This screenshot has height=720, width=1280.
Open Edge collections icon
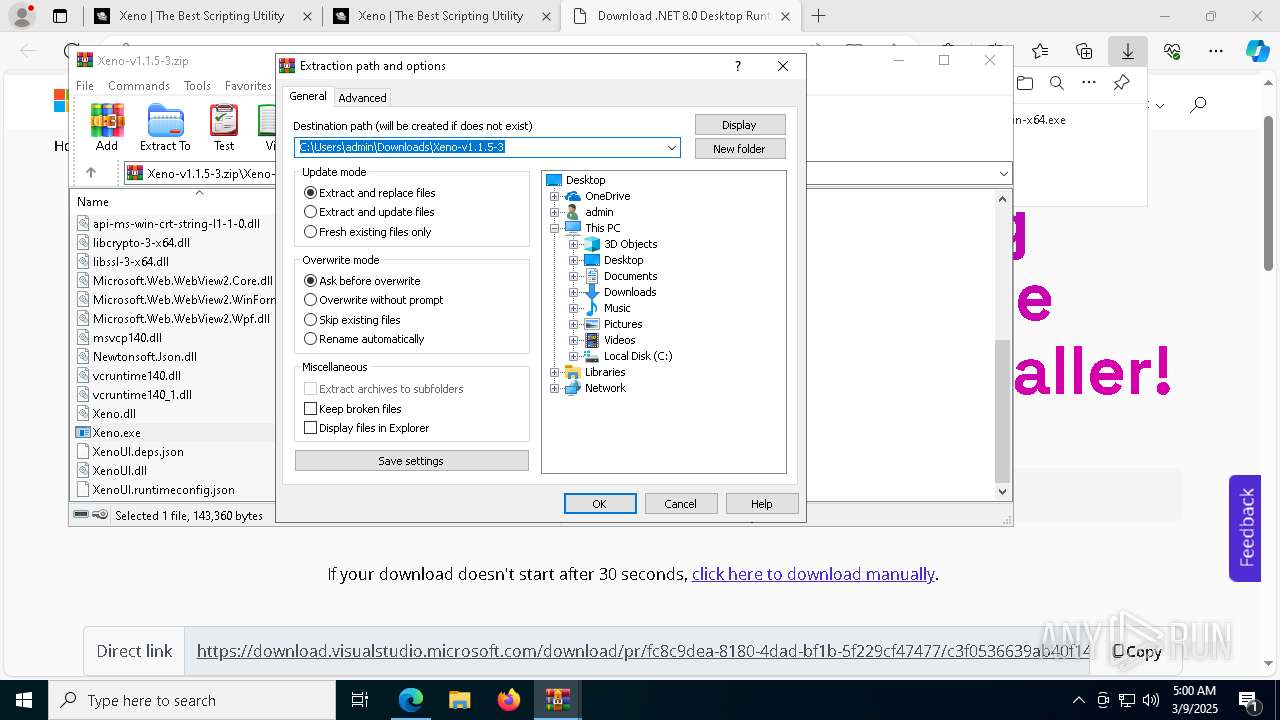click(x=1084, y=51)
